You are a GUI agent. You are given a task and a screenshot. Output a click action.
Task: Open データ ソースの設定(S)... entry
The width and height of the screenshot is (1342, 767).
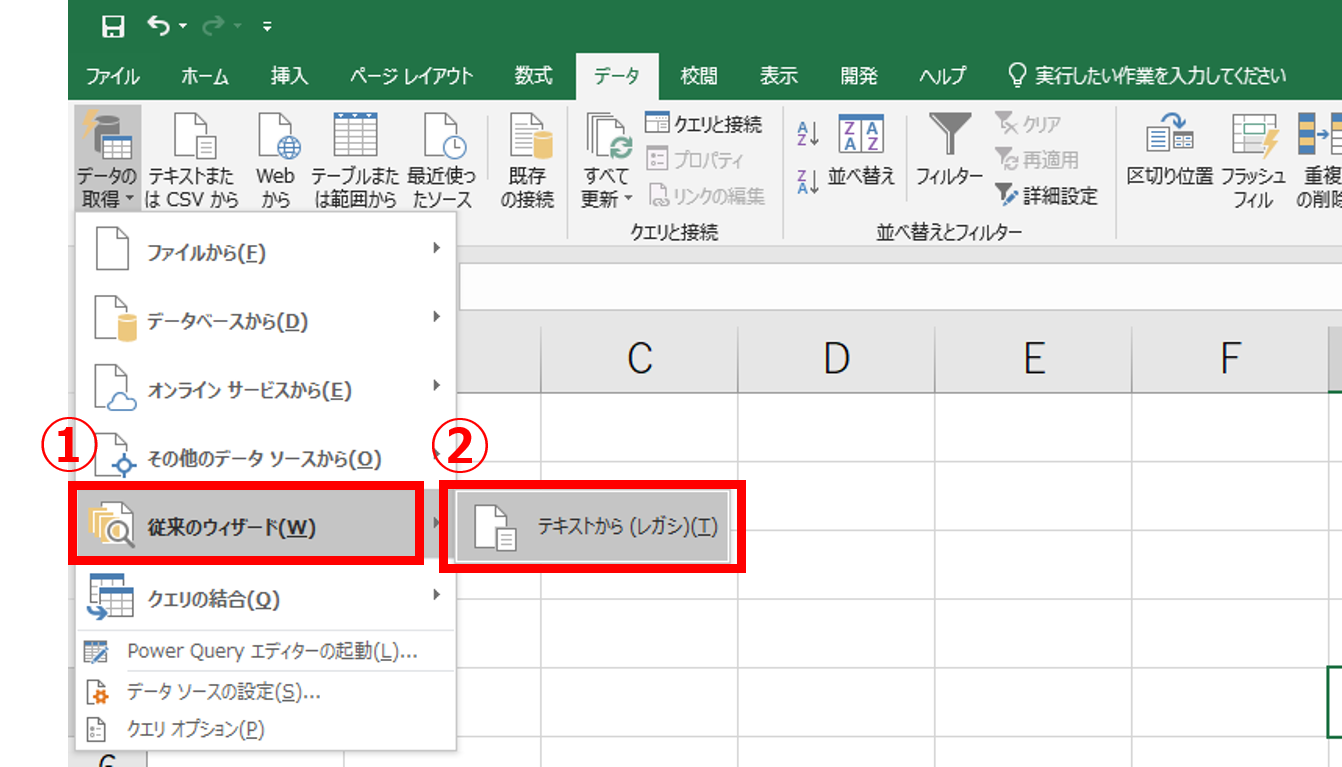pyautogui.click(x=265, y=691)
